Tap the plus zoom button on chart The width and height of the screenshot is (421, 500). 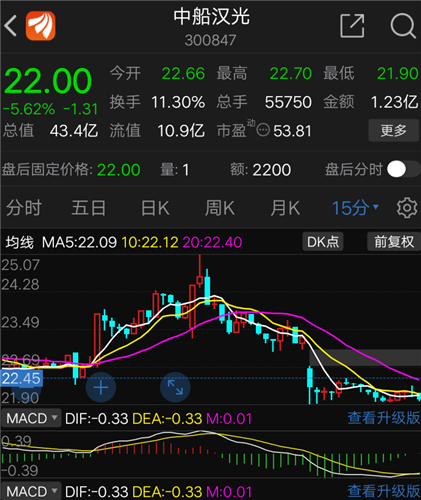(x=101, y=388)
